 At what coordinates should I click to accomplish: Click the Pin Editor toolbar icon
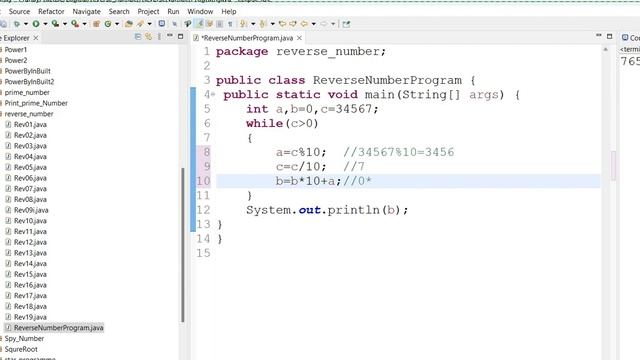coord(346,24)
